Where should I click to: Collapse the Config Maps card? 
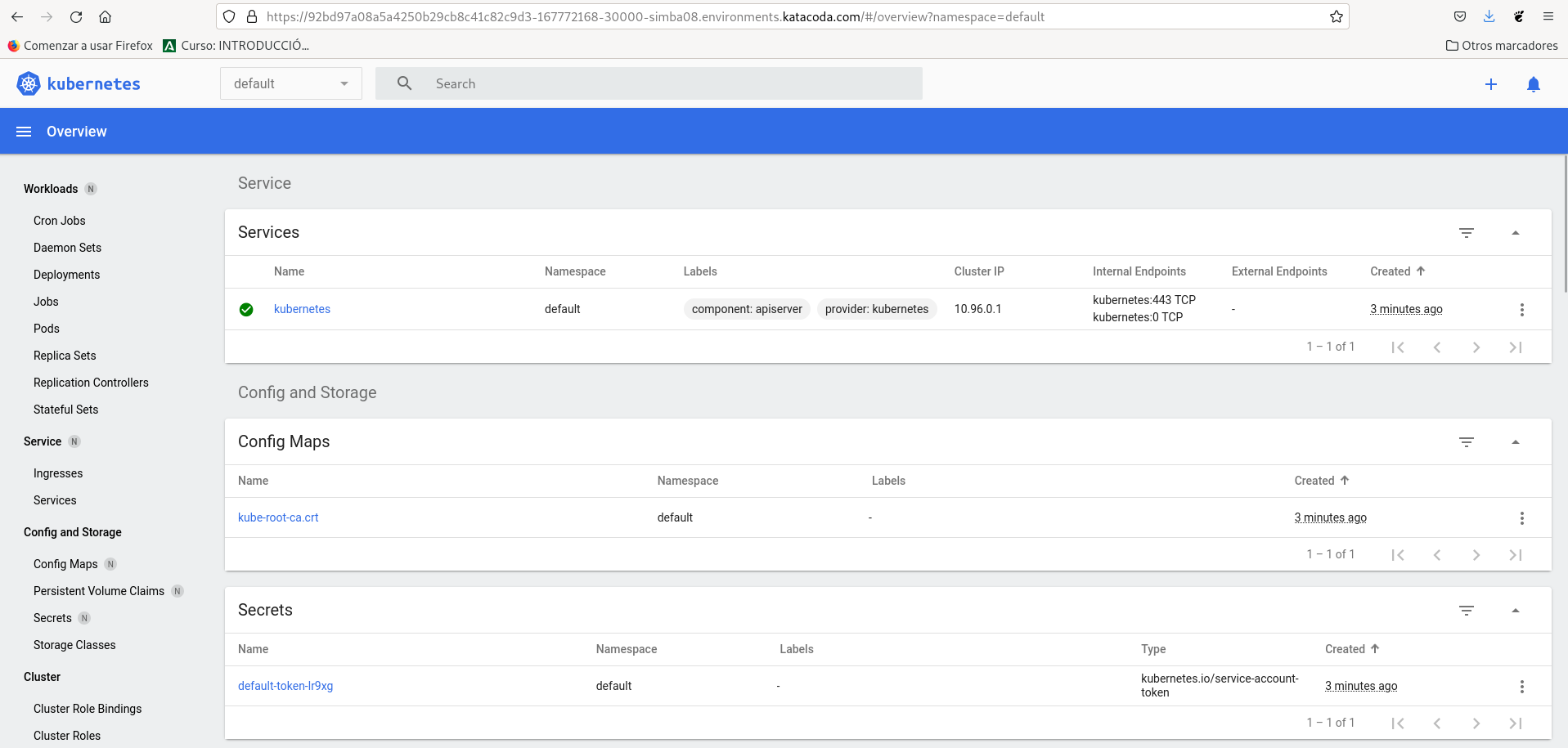1516,442
